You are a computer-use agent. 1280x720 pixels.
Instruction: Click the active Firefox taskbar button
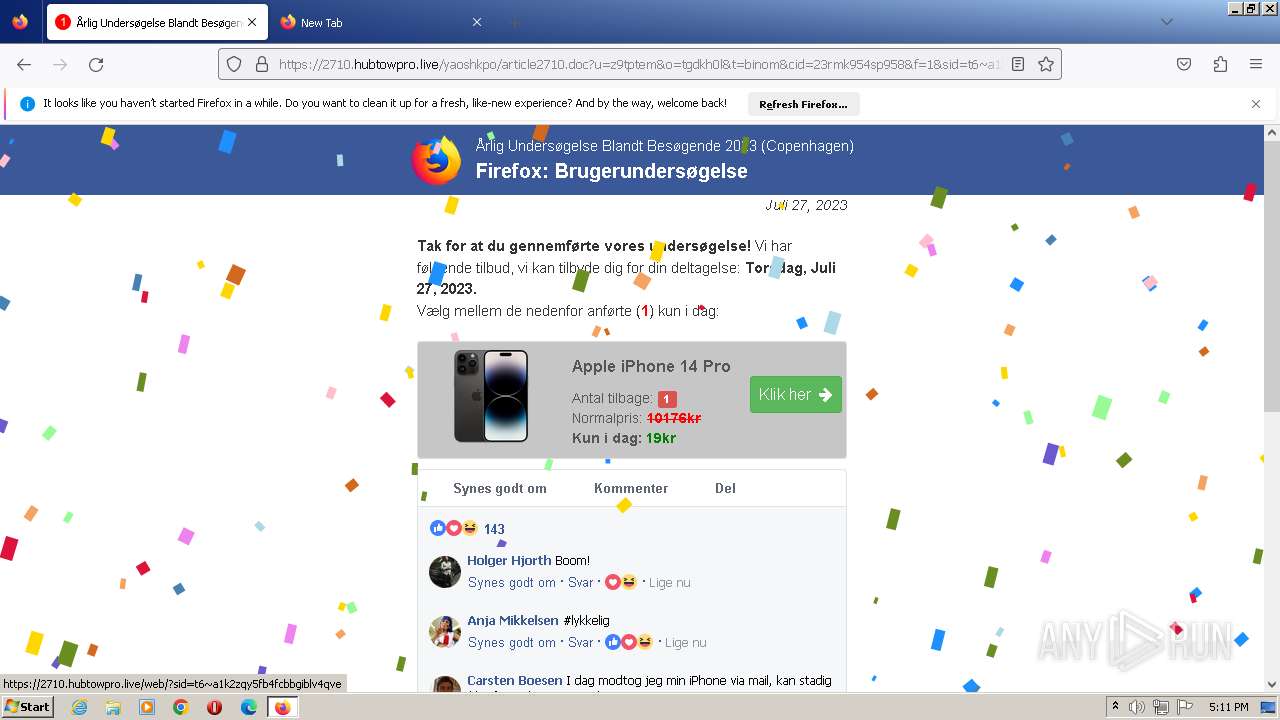[x=283, y=707]
